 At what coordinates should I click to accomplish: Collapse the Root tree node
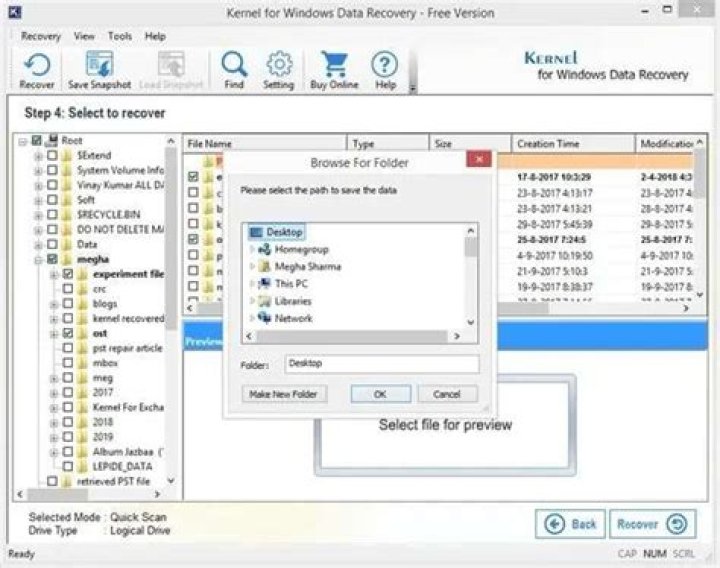[22, 142]
